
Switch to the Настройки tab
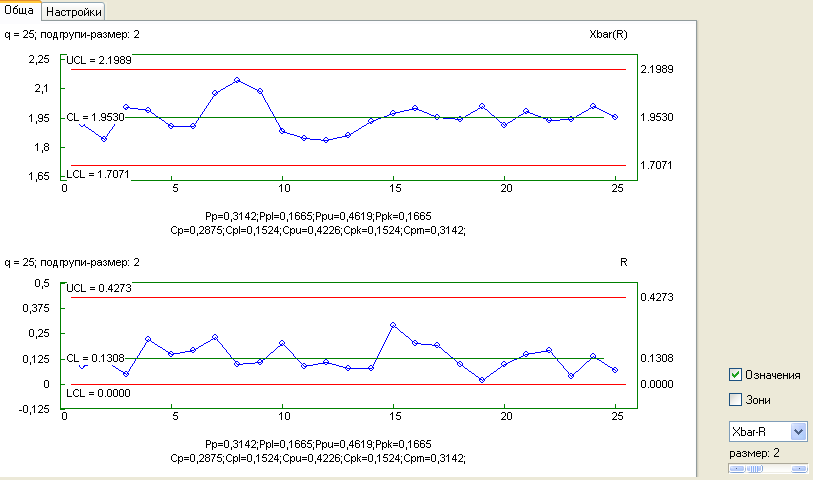[75, 10]
